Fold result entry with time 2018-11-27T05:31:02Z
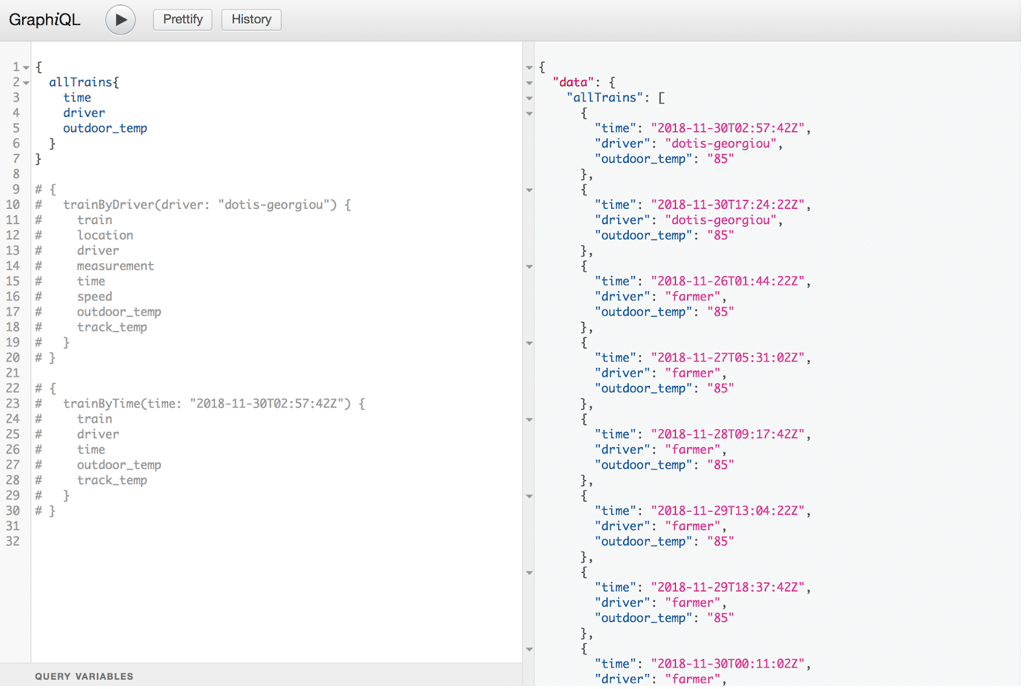1024x689 pixels. click(530, 343)
